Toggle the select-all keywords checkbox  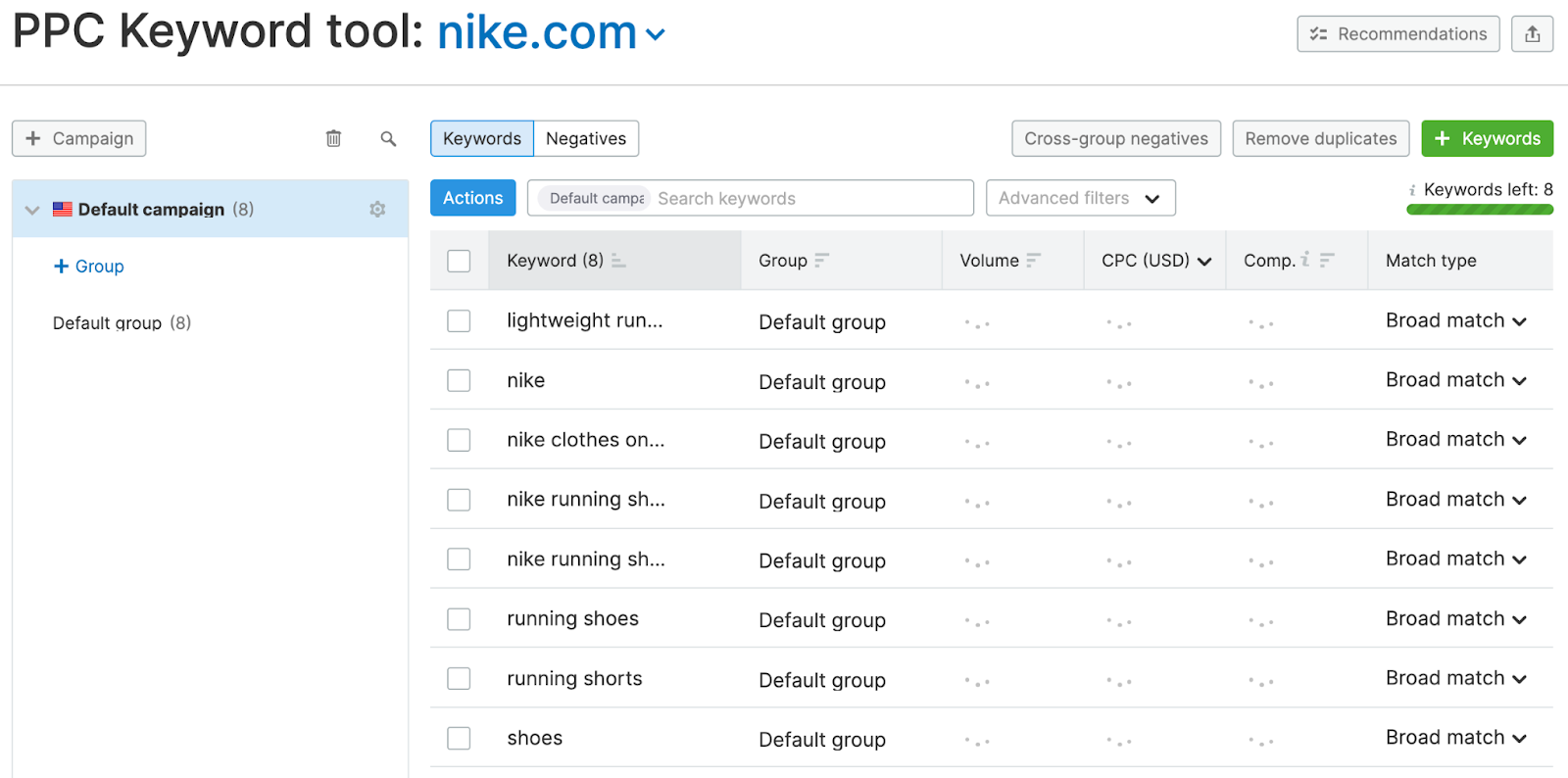click(459, 261)
